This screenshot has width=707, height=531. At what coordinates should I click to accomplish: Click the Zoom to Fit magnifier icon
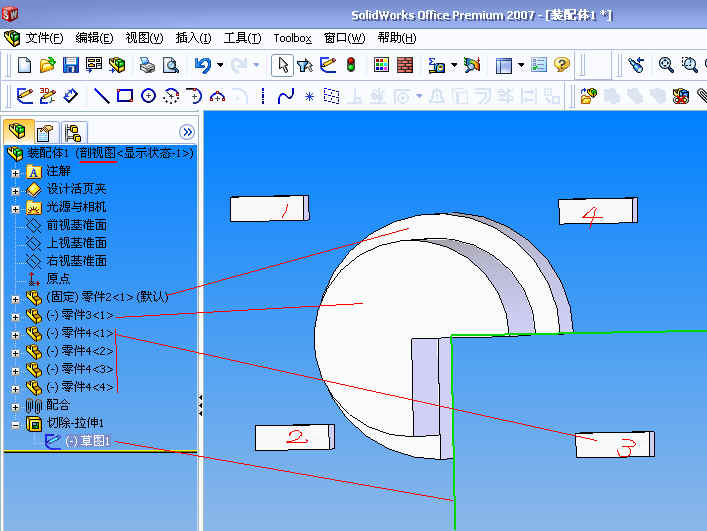click(666, 65)
